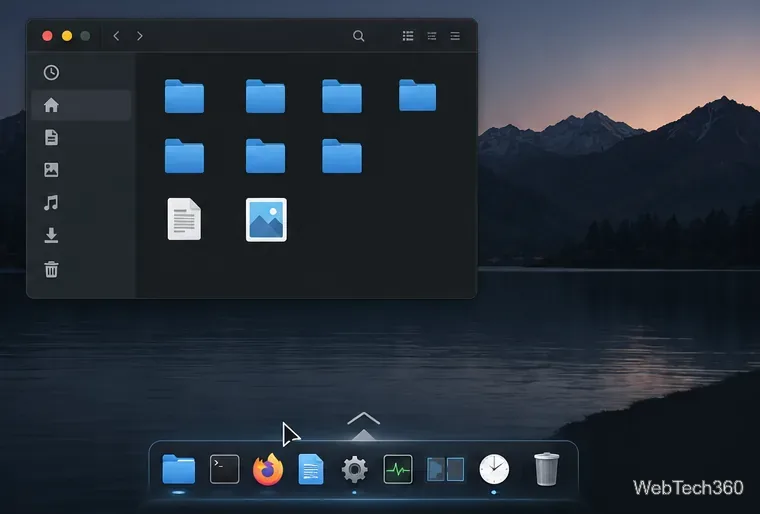Open Music via the sidebar note icon
The image size is (760, 514).
(x=51, y=203)
